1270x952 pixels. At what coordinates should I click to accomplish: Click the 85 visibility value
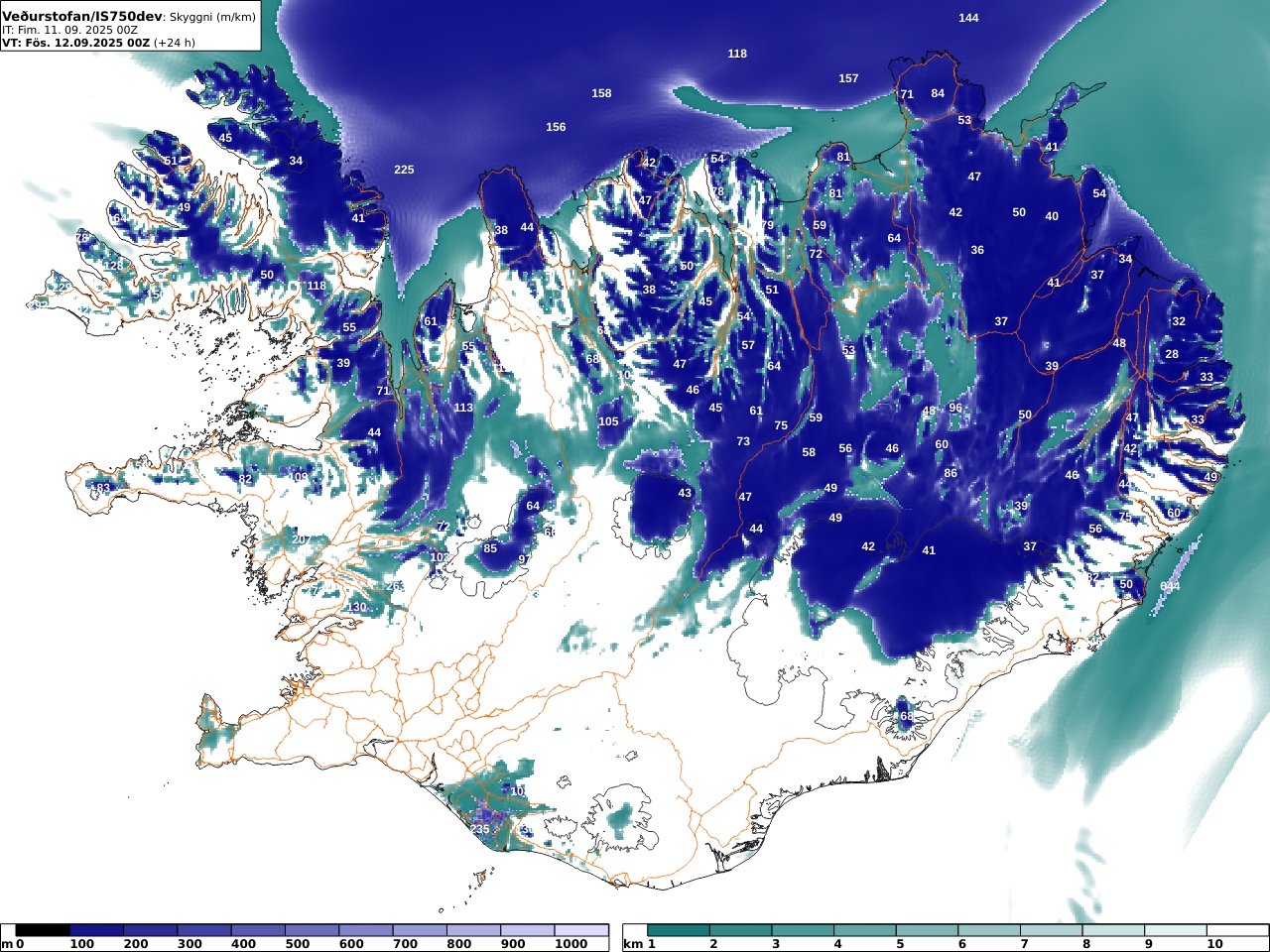pos(490,548)
